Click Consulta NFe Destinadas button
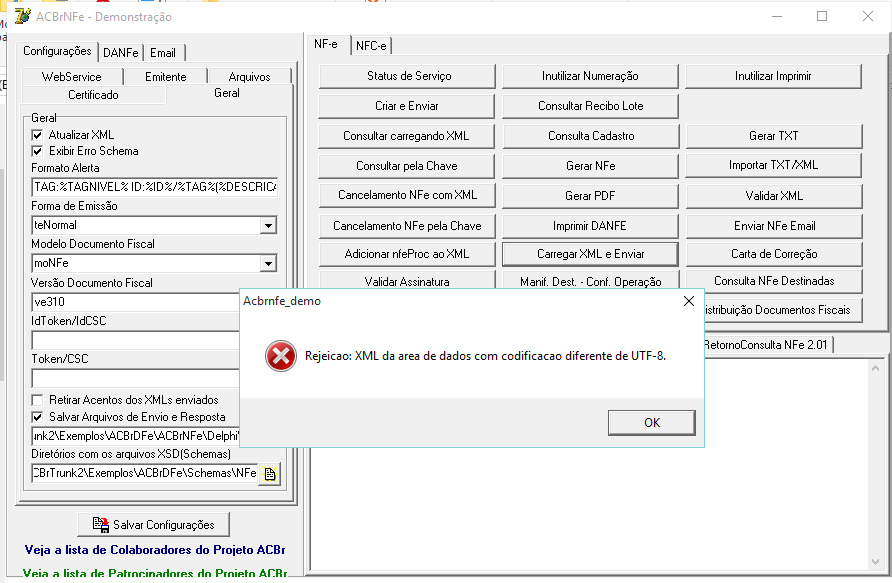 pos(774,281)
